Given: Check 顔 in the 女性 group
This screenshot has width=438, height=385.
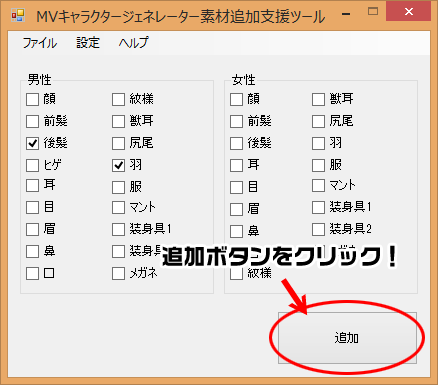Looking at the screenshot, I should [x=236, y=99].
